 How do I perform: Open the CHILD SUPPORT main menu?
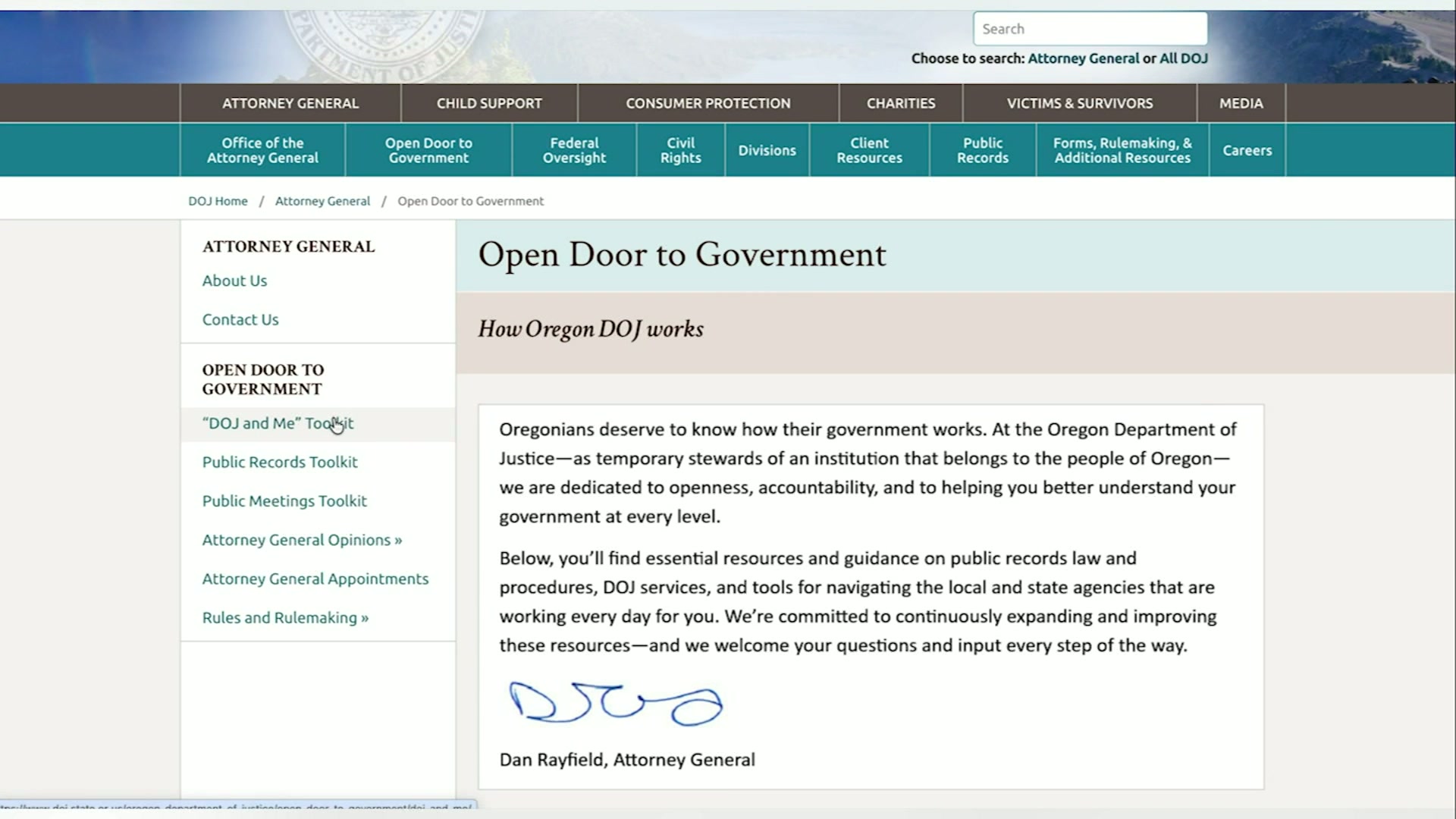point(489,103)
